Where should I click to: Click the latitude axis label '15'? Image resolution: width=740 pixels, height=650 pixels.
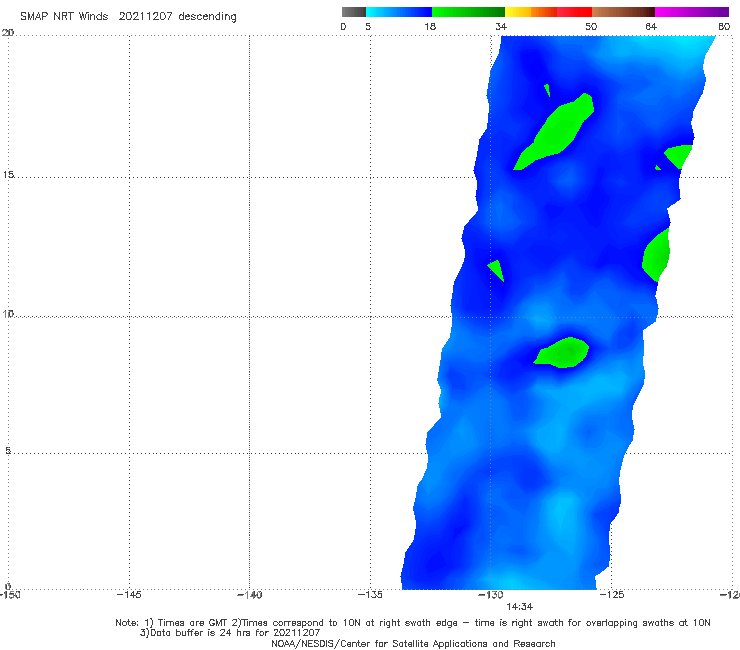pyautogui.click(x=8, y=175)
